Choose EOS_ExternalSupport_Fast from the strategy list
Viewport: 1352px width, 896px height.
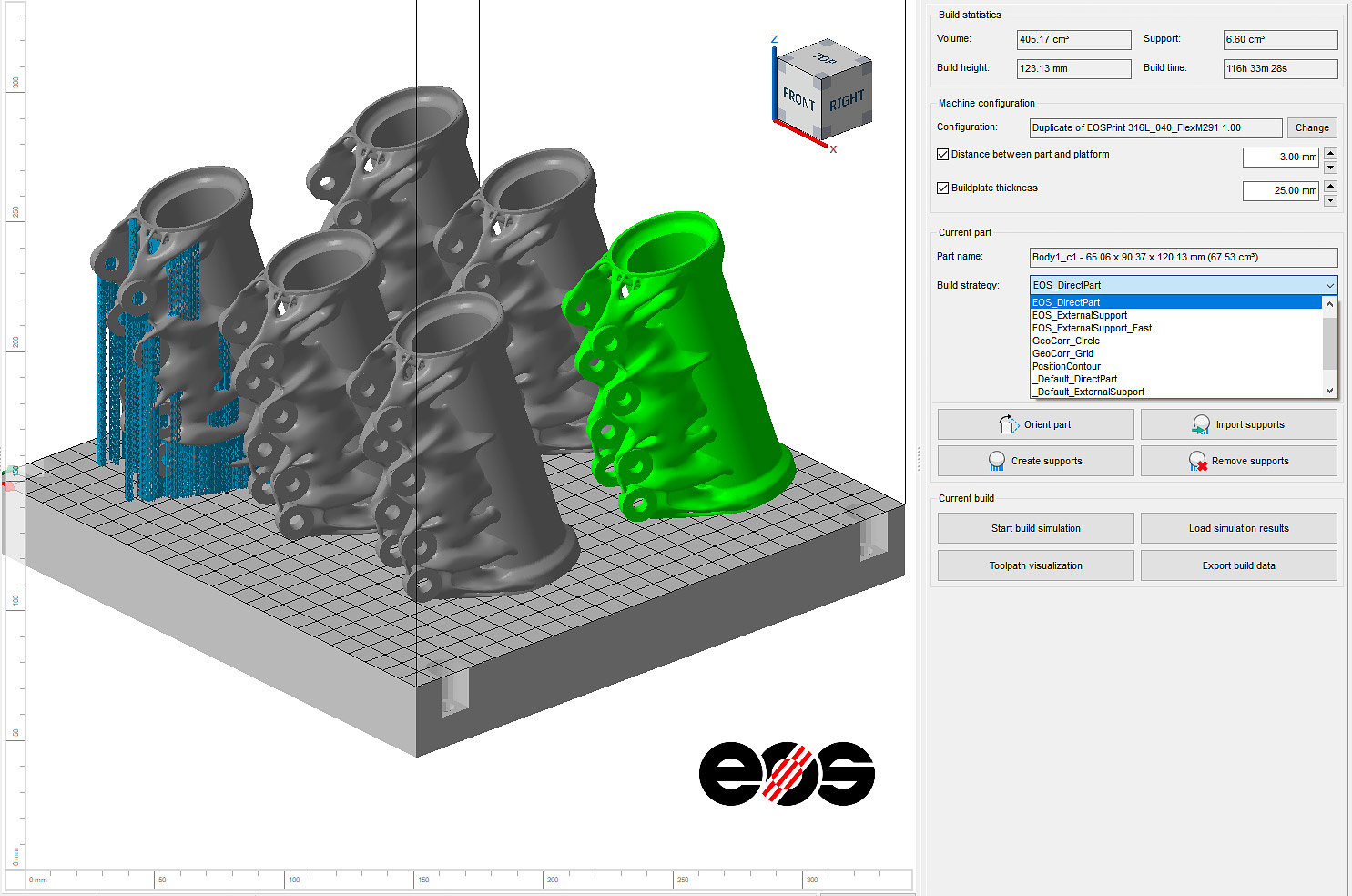1092,328
